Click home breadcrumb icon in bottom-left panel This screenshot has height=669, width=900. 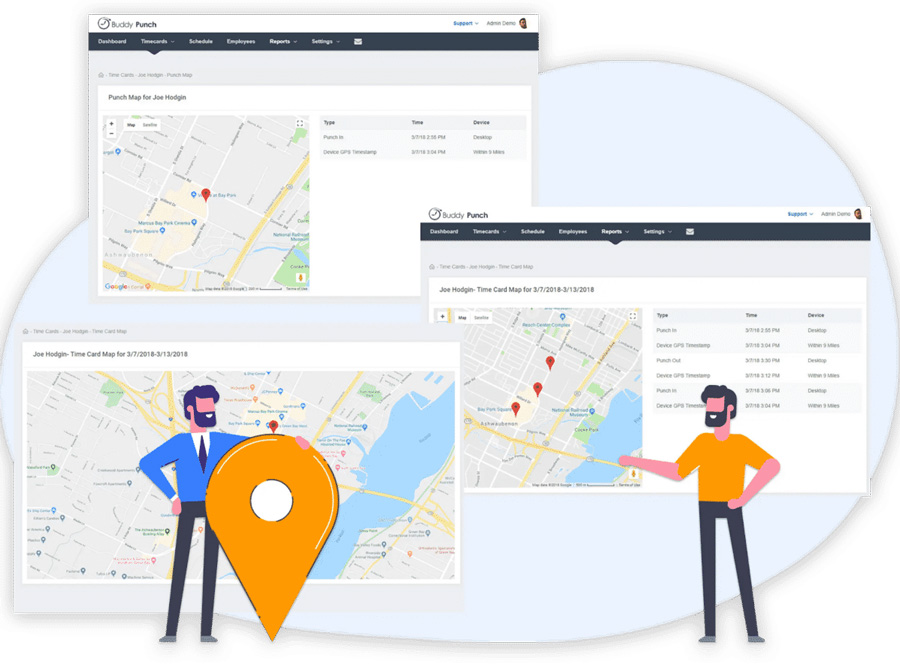[25, 331]
